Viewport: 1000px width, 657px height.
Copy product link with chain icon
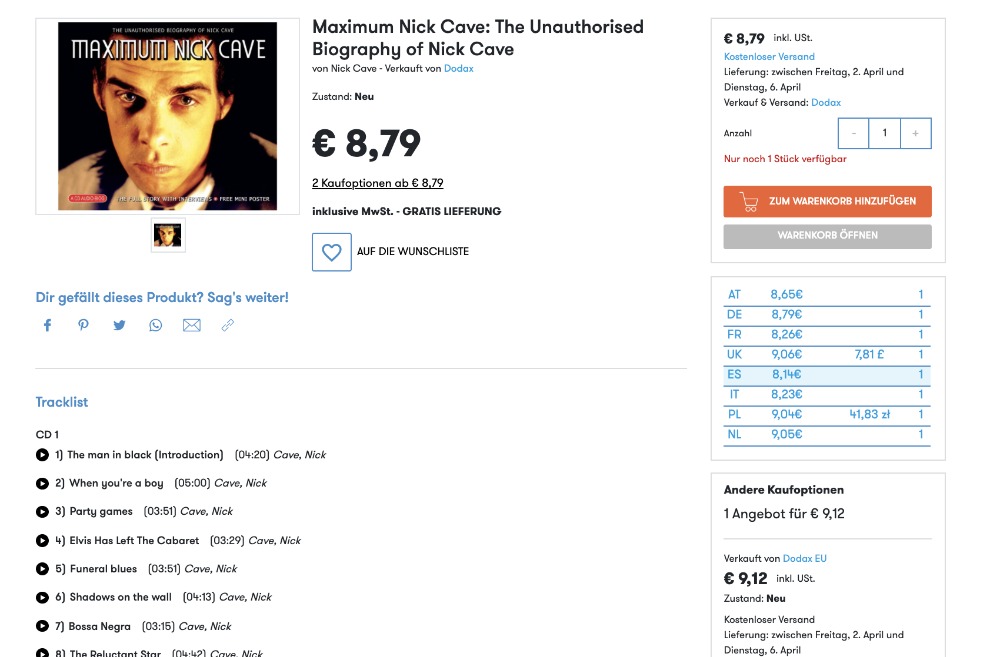pyautogui.click(x=228, y=325)
